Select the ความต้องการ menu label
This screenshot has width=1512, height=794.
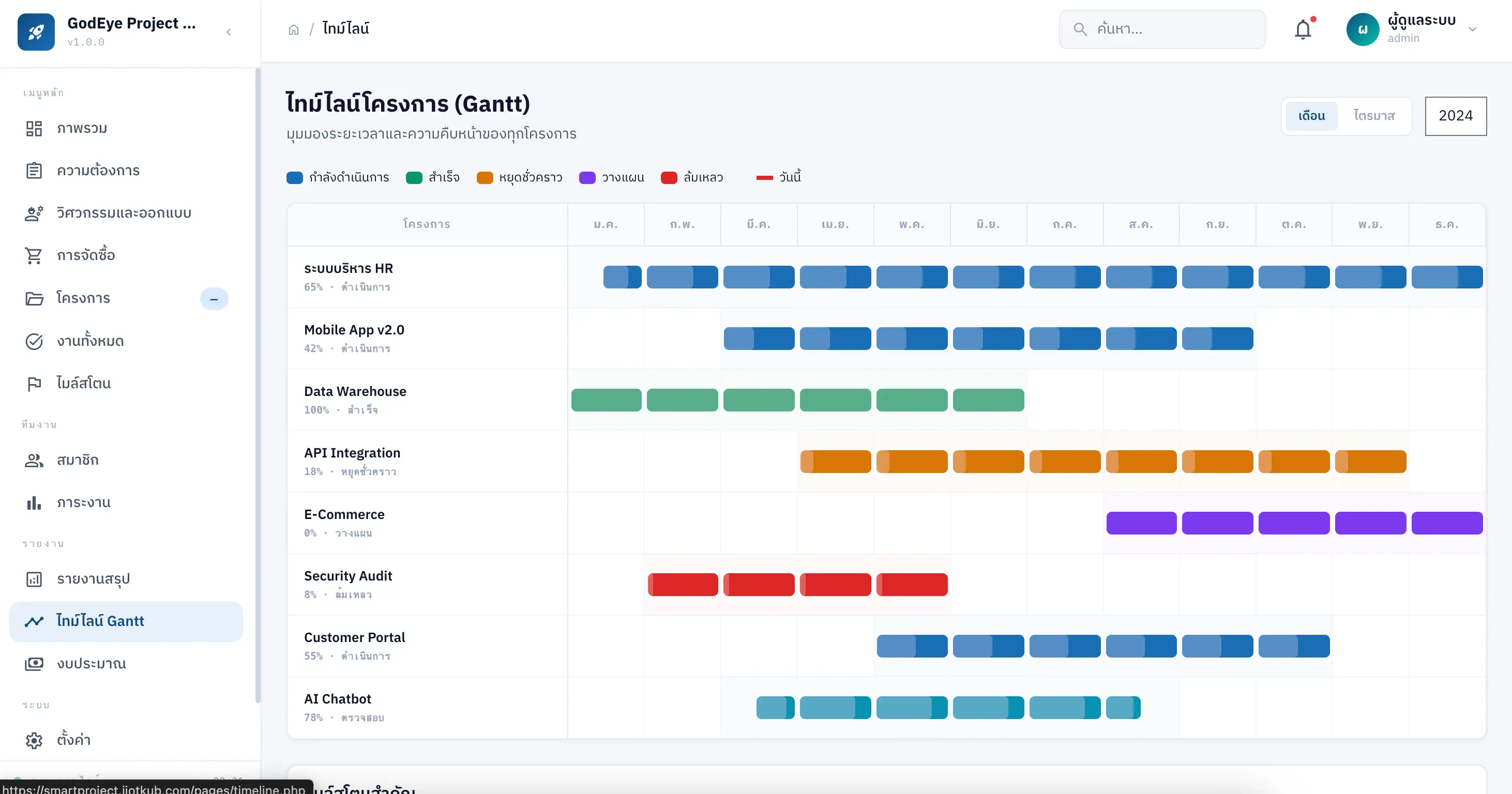[x=98, y=170]
